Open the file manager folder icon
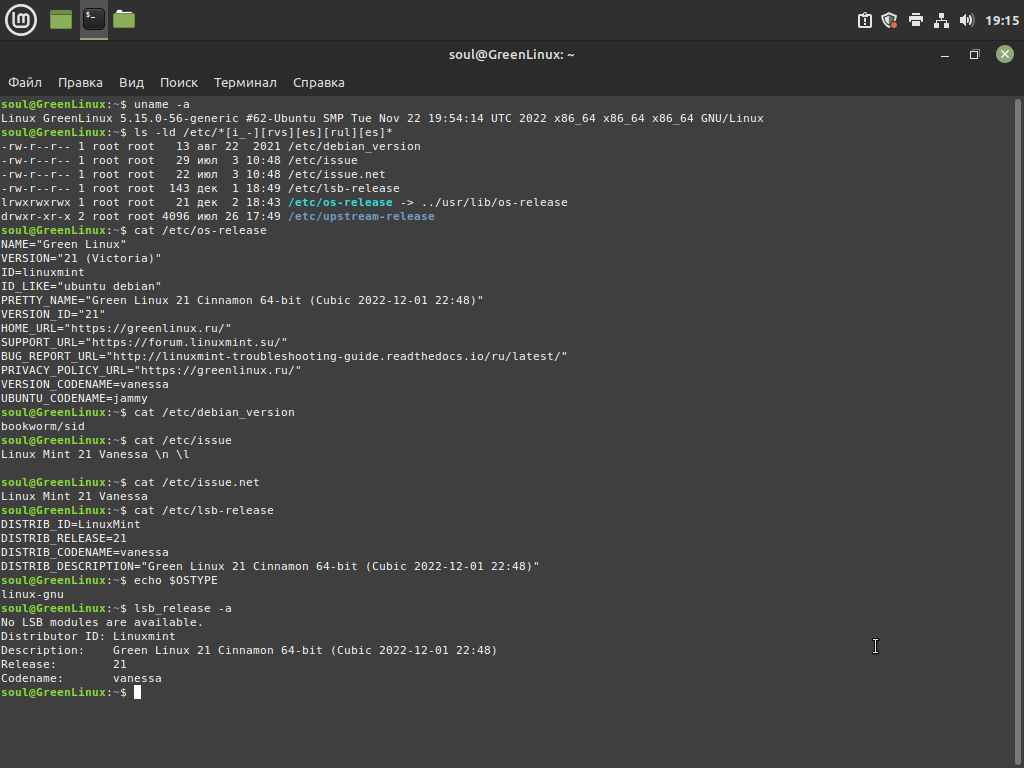Viewport: 1024px width, 768px height. [x=124, y=20]
